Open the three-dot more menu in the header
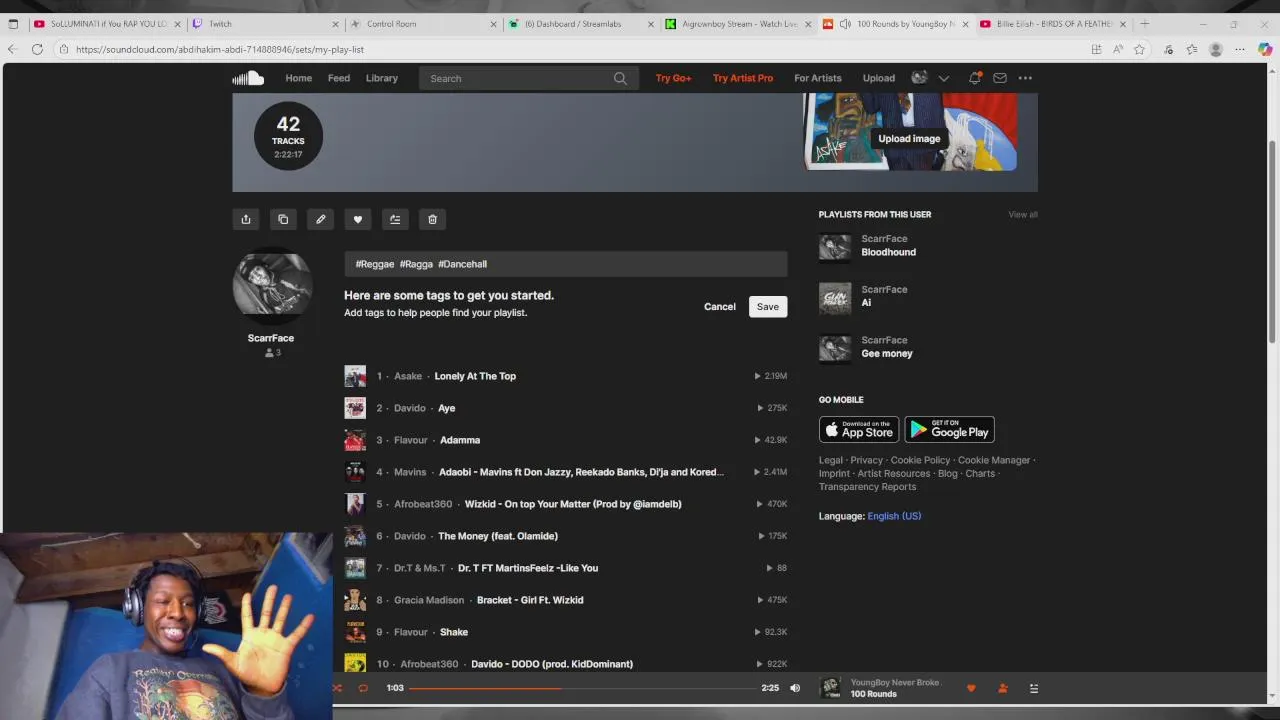This screenshot has width=1280, height=720. tap(1025, 78)
